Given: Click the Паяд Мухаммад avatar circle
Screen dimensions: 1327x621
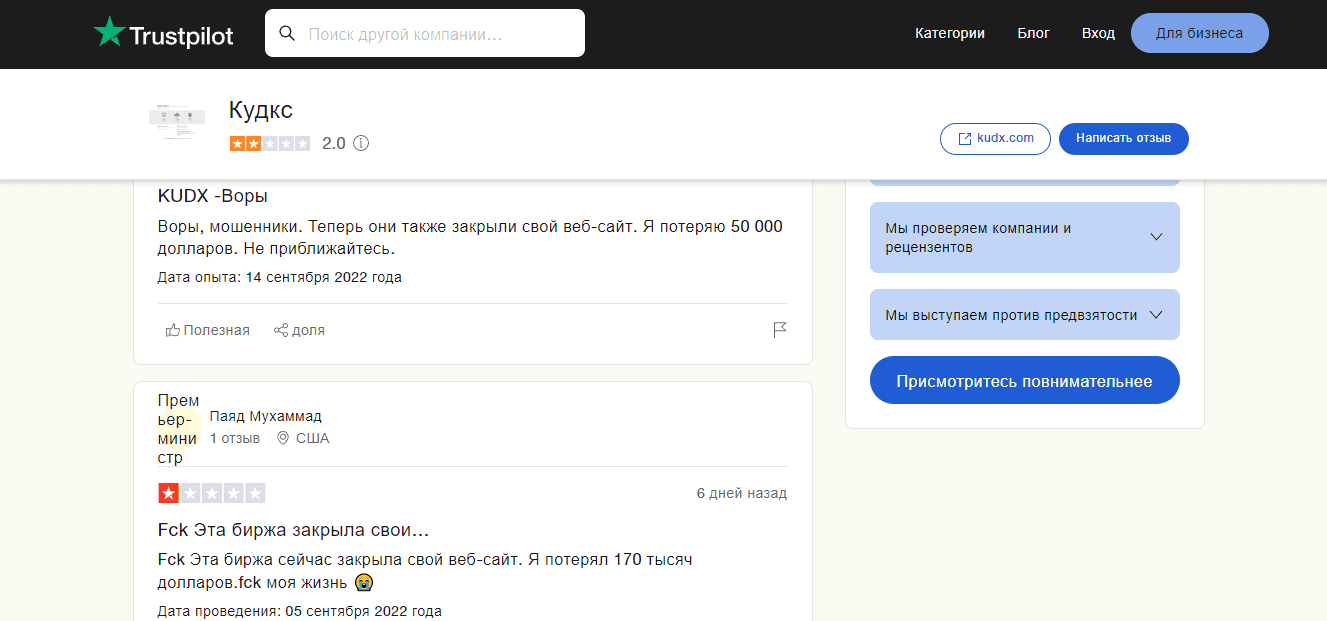Looking at the screenshot, I should 179,429.
